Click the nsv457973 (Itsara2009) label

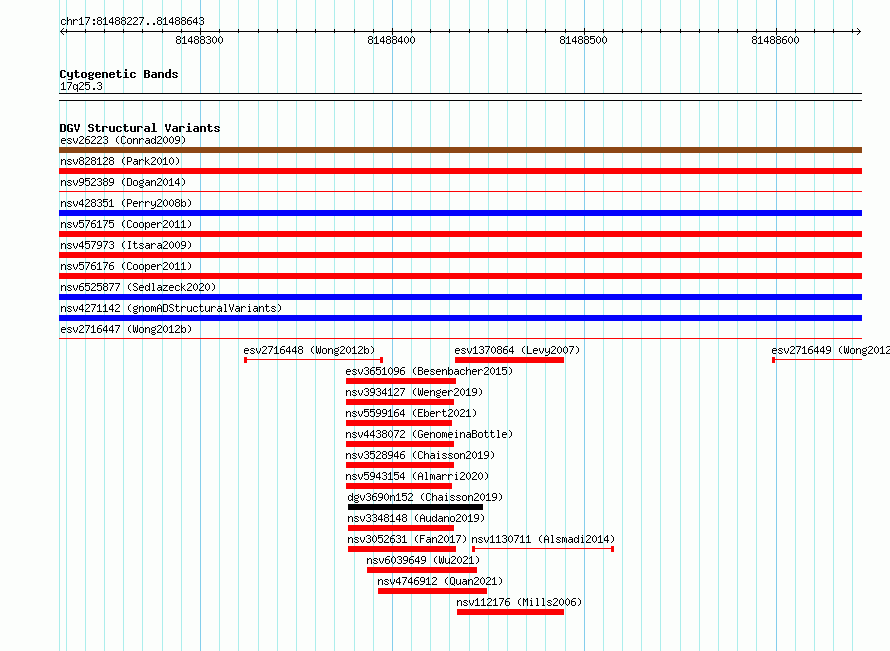[126, 245]
